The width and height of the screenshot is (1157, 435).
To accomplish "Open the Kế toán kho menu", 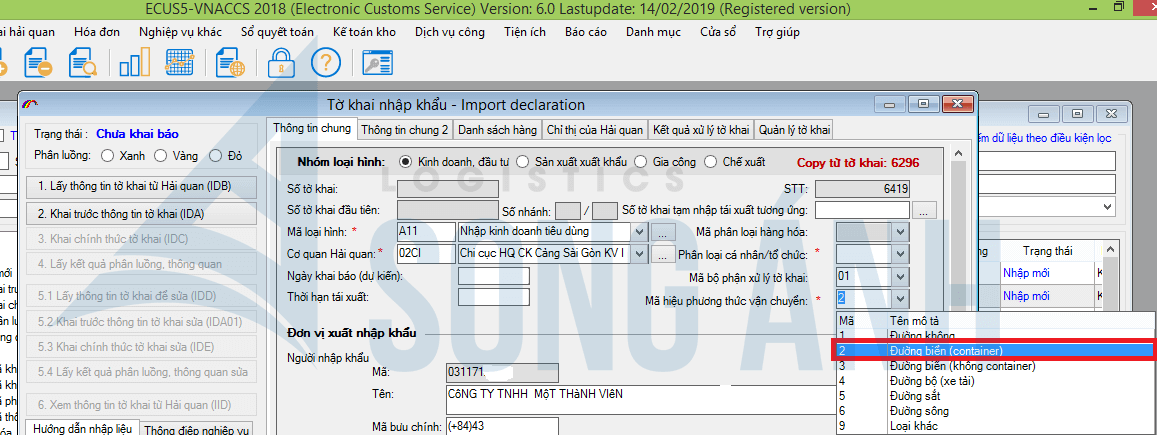I will pyautogui.click(x=364, y=31).
